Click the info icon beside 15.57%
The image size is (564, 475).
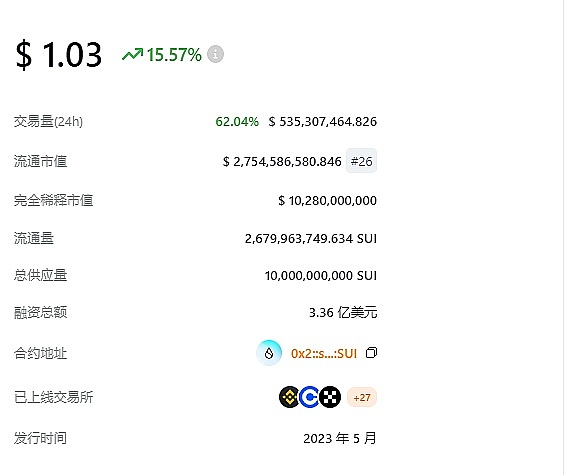point(215,54)
